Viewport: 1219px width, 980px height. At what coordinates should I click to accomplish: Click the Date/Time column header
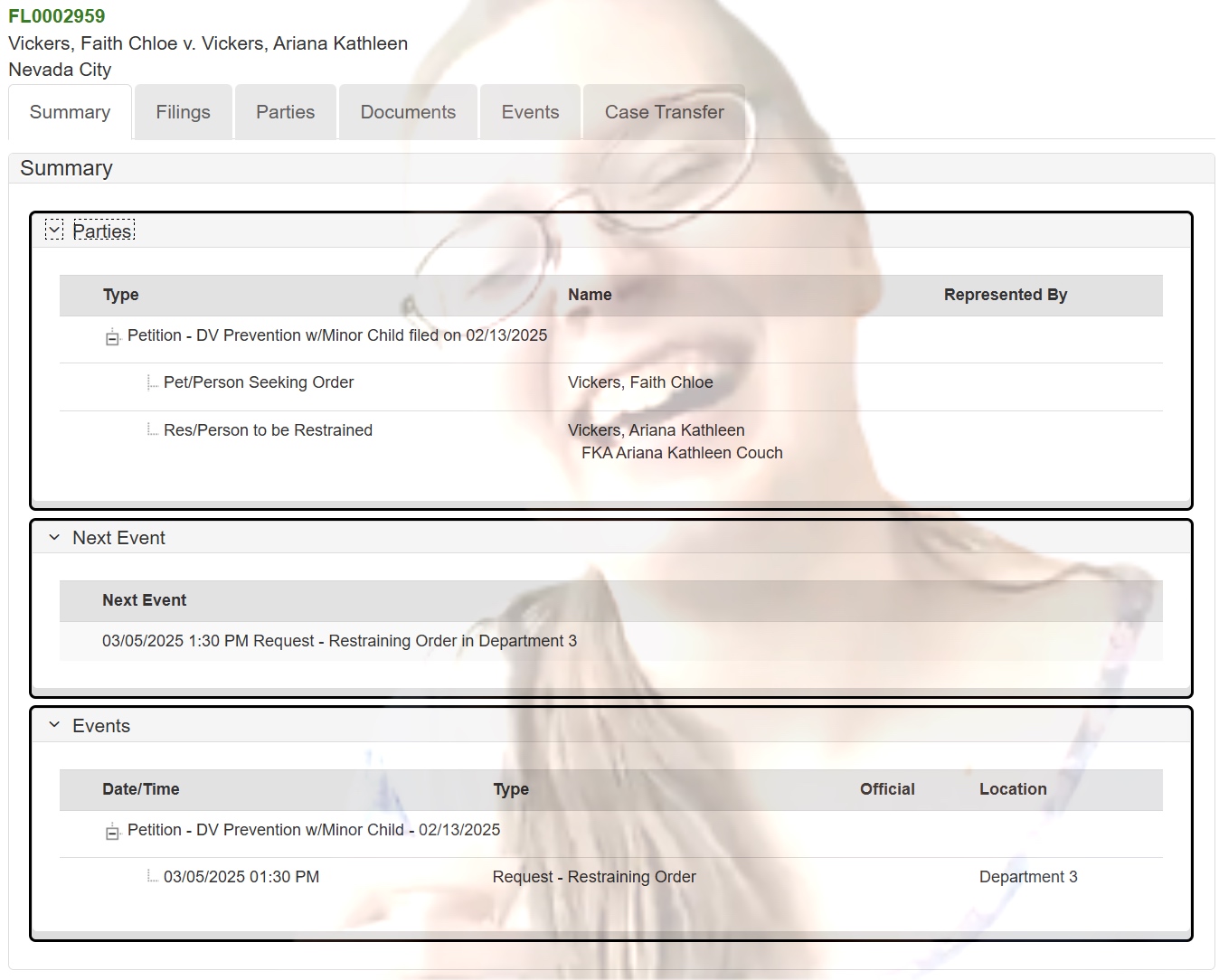coord(140,789)
